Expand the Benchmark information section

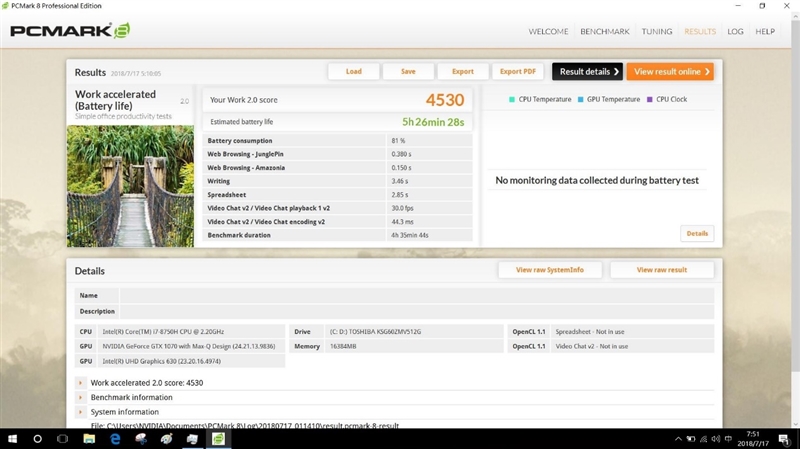click(x=80, y=397)
